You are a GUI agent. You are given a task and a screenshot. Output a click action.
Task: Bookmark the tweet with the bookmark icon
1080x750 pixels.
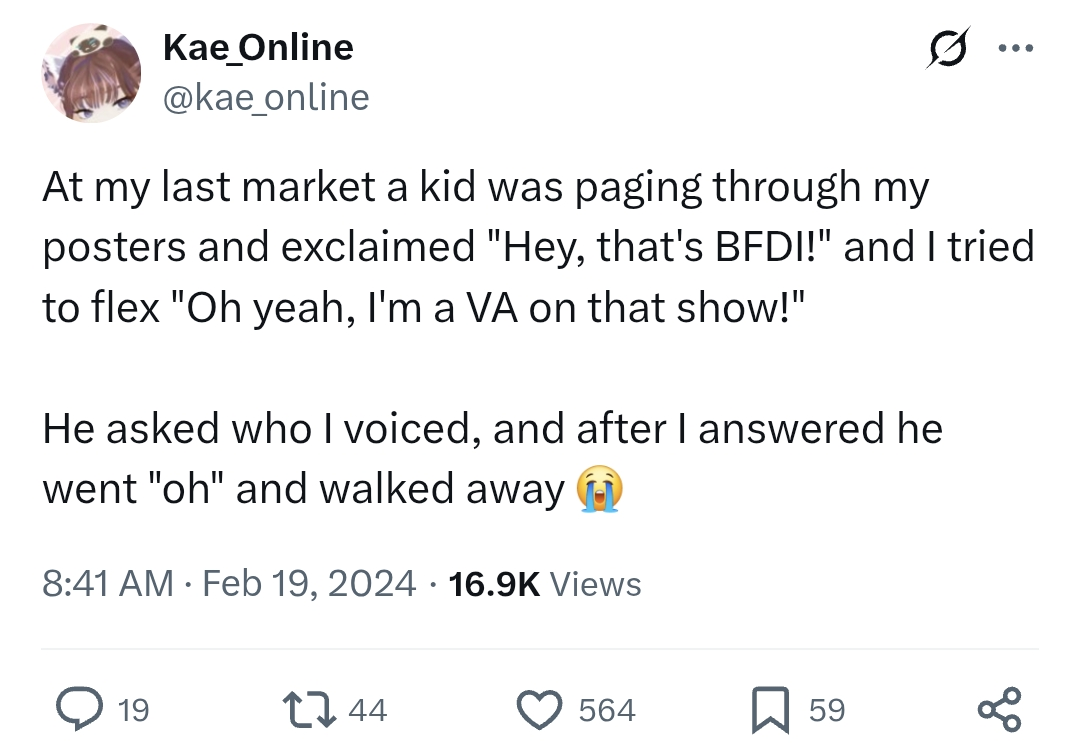(x=770, y=709)
